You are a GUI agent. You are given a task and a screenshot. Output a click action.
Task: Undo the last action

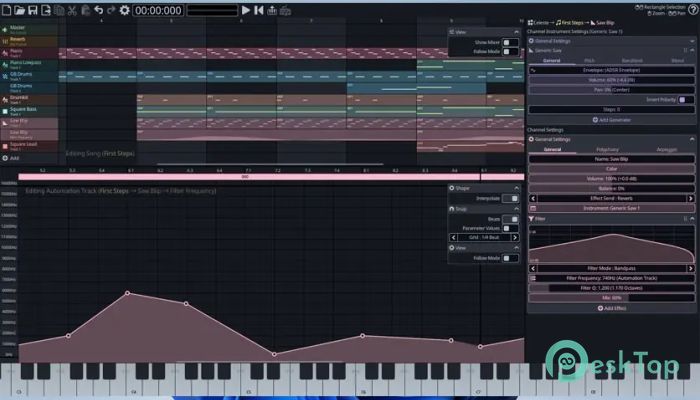pos(98,10)
